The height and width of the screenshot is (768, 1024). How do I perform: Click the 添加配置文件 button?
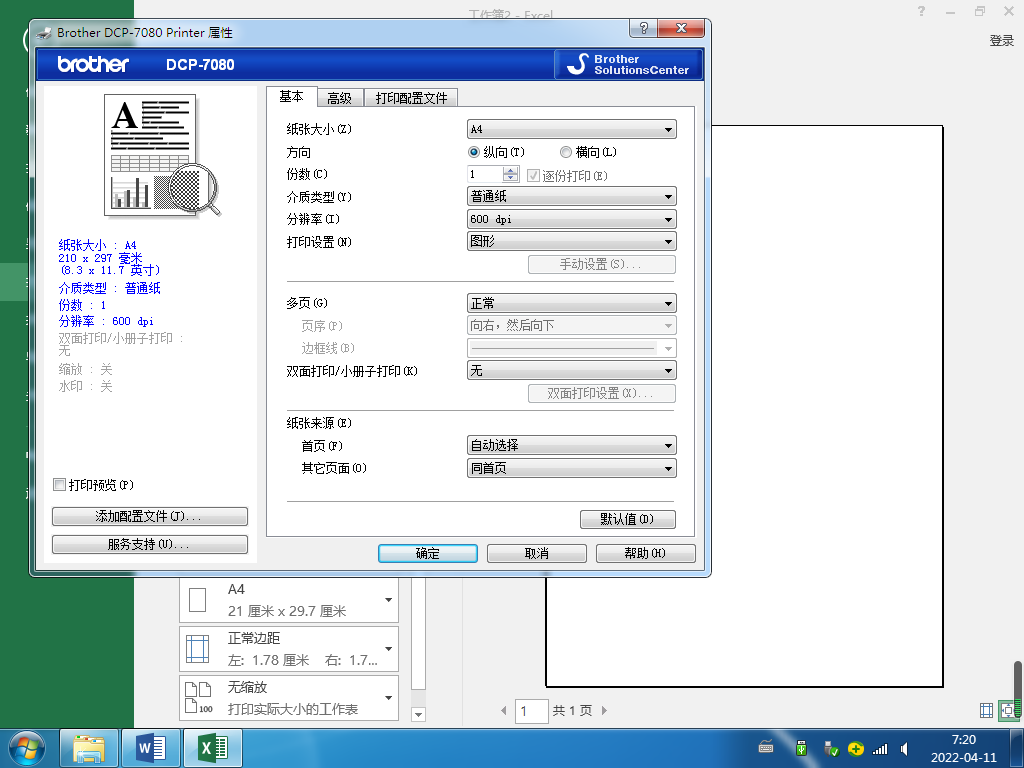click(150, 517)
